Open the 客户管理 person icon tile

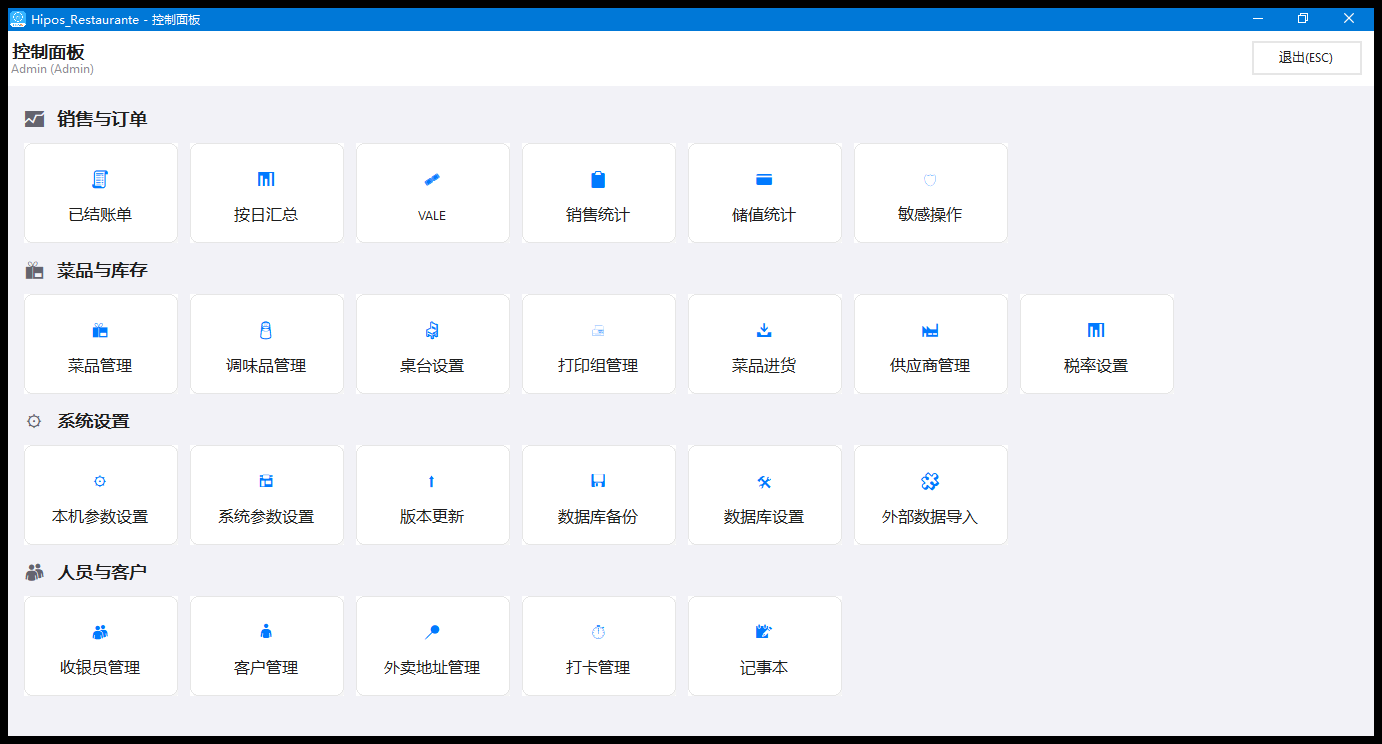[267, 646]
